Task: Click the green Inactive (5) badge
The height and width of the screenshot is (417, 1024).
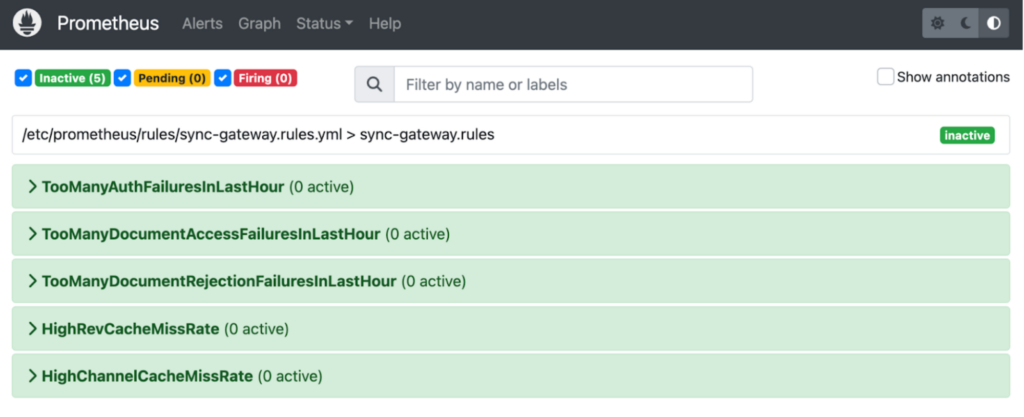Action: pyautogui.click(x=72, y=78)
